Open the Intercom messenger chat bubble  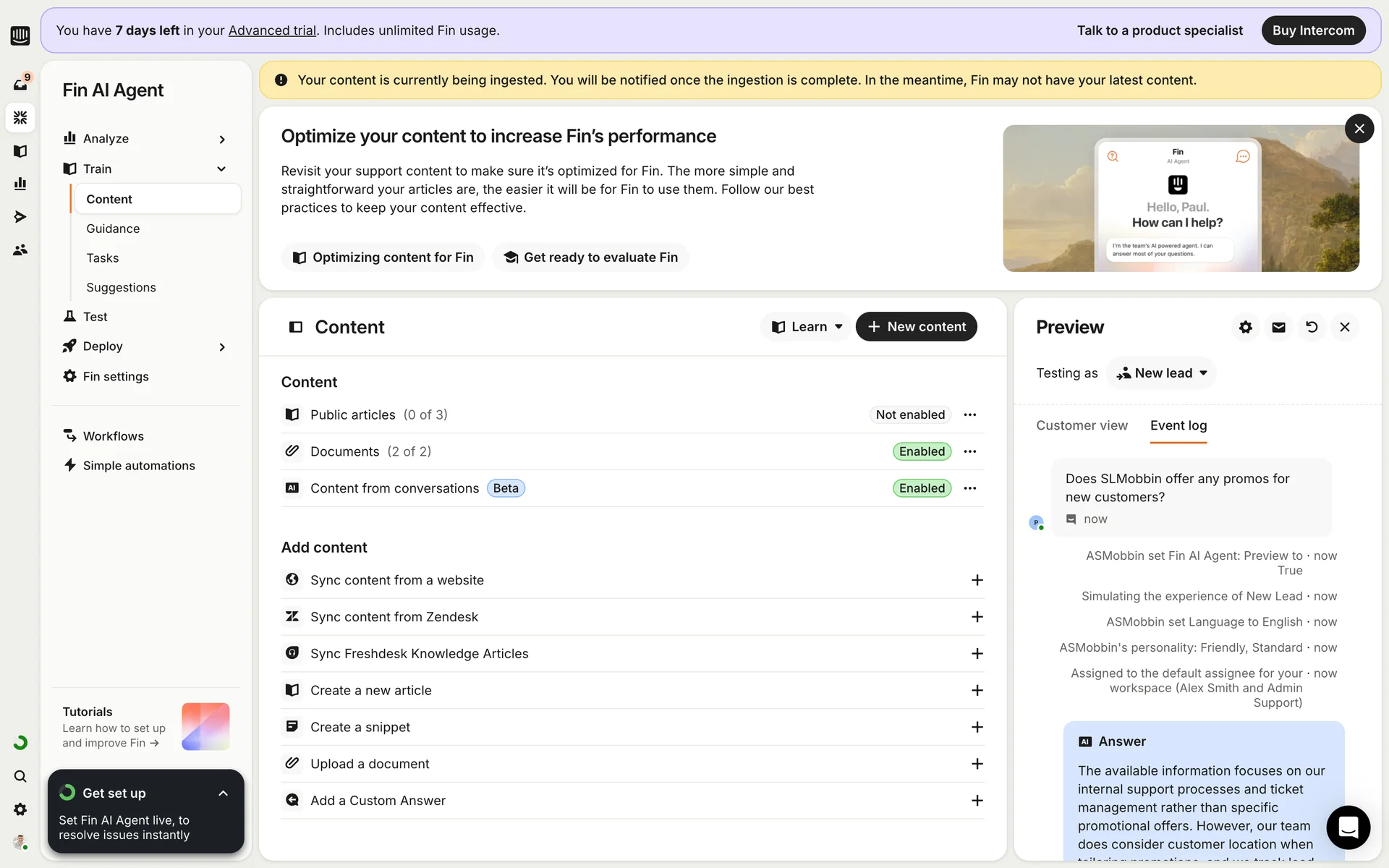1348,827
